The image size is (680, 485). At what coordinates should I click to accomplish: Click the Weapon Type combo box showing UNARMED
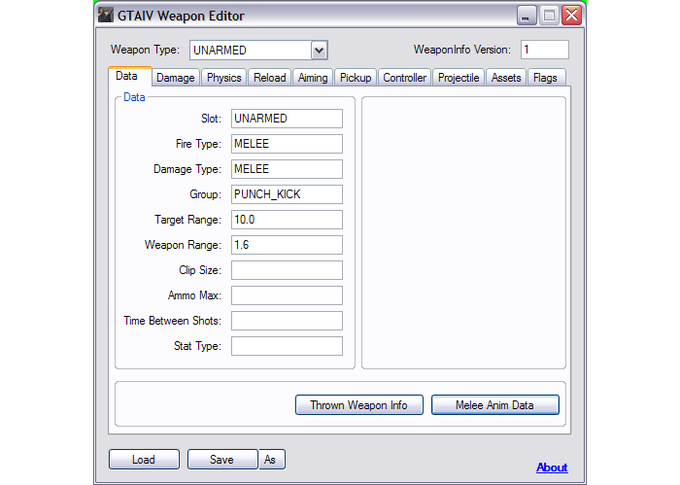(x=258, y=50)
